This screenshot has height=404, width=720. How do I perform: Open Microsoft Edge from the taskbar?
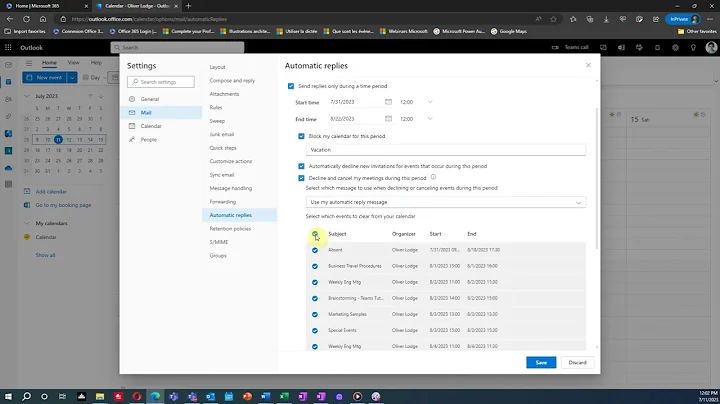(155, 396)
